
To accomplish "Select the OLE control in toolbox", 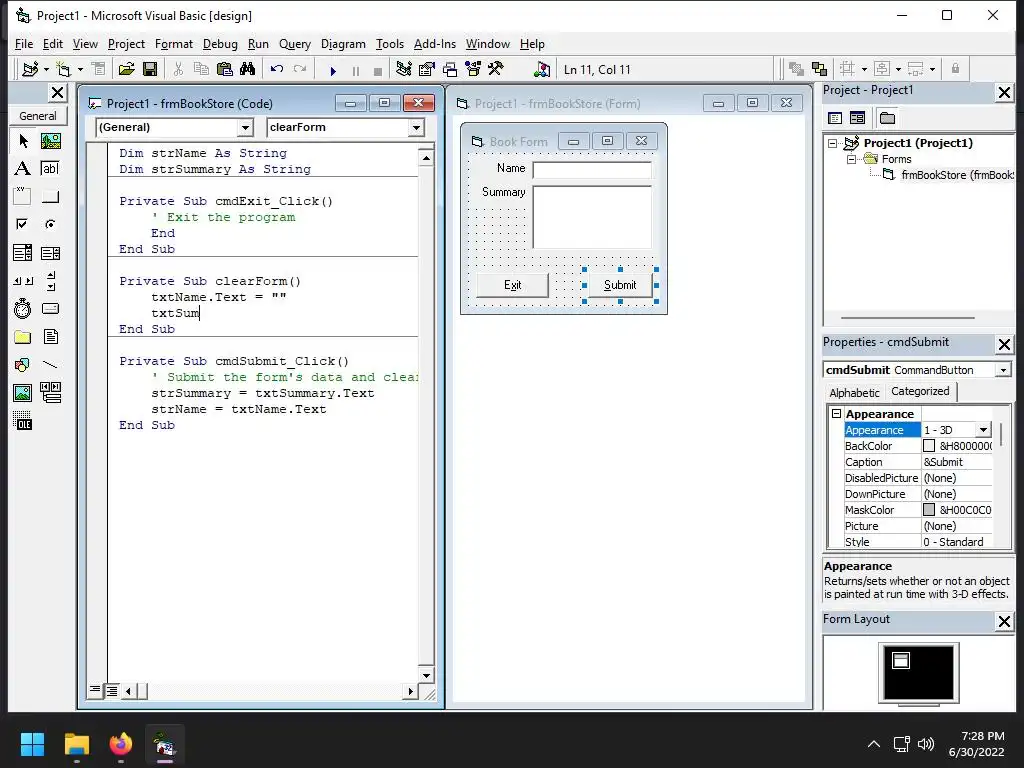I will coord(23,421).
